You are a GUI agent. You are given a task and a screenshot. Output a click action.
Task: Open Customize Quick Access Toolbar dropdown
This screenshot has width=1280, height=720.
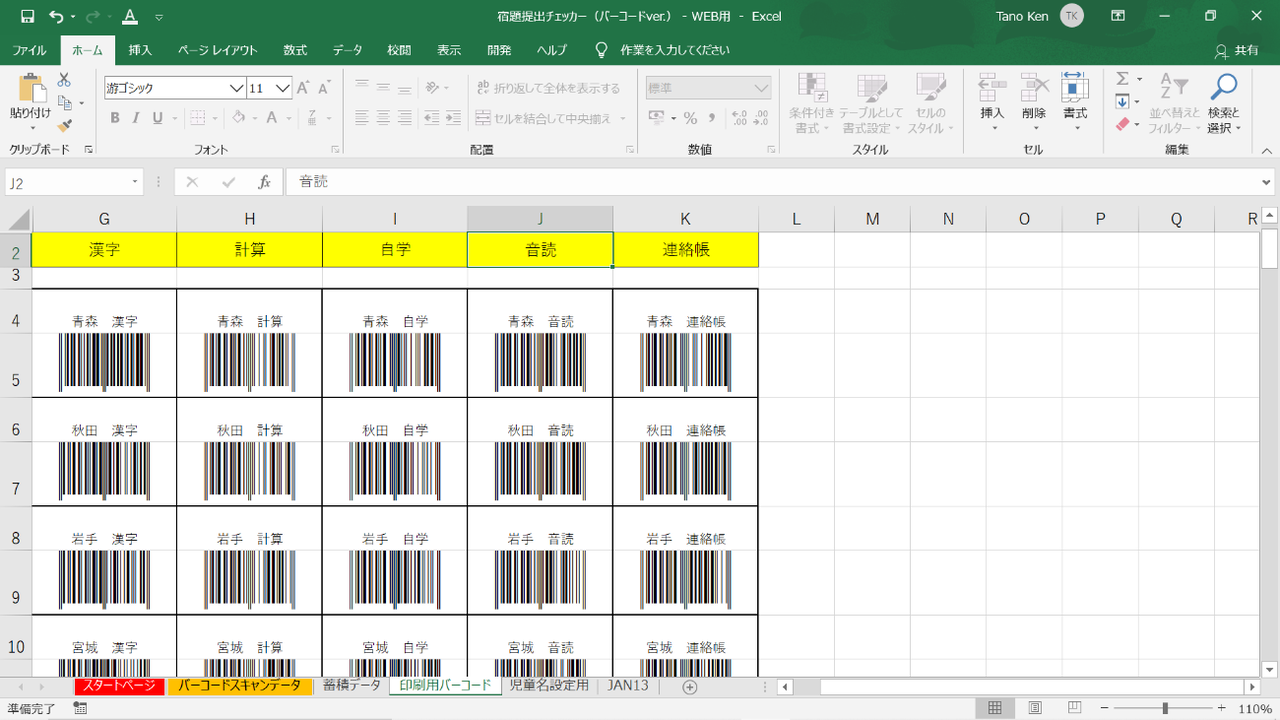click(x=159, y=17)
